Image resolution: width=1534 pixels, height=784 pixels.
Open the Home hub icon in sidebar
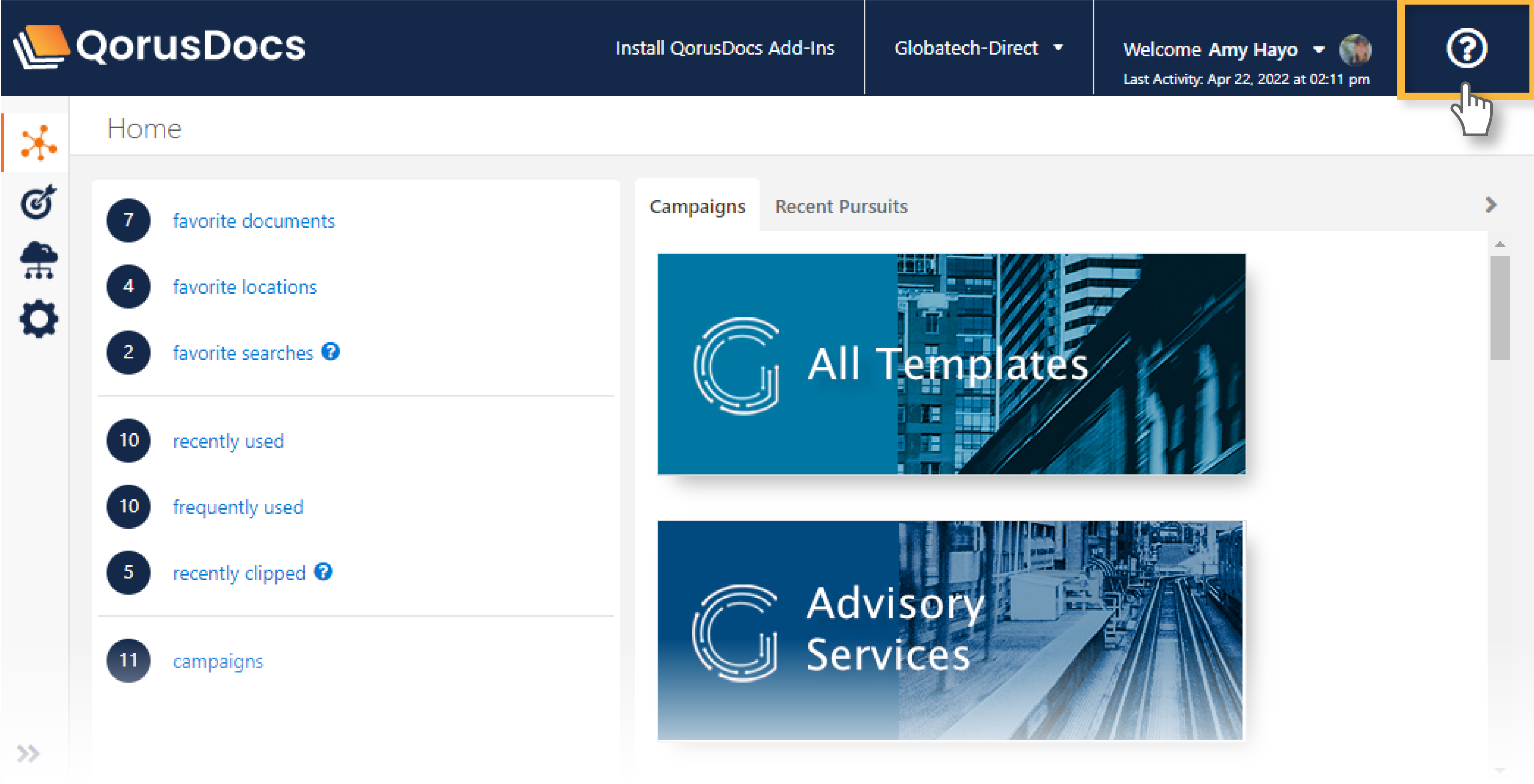tap(39, 143)
